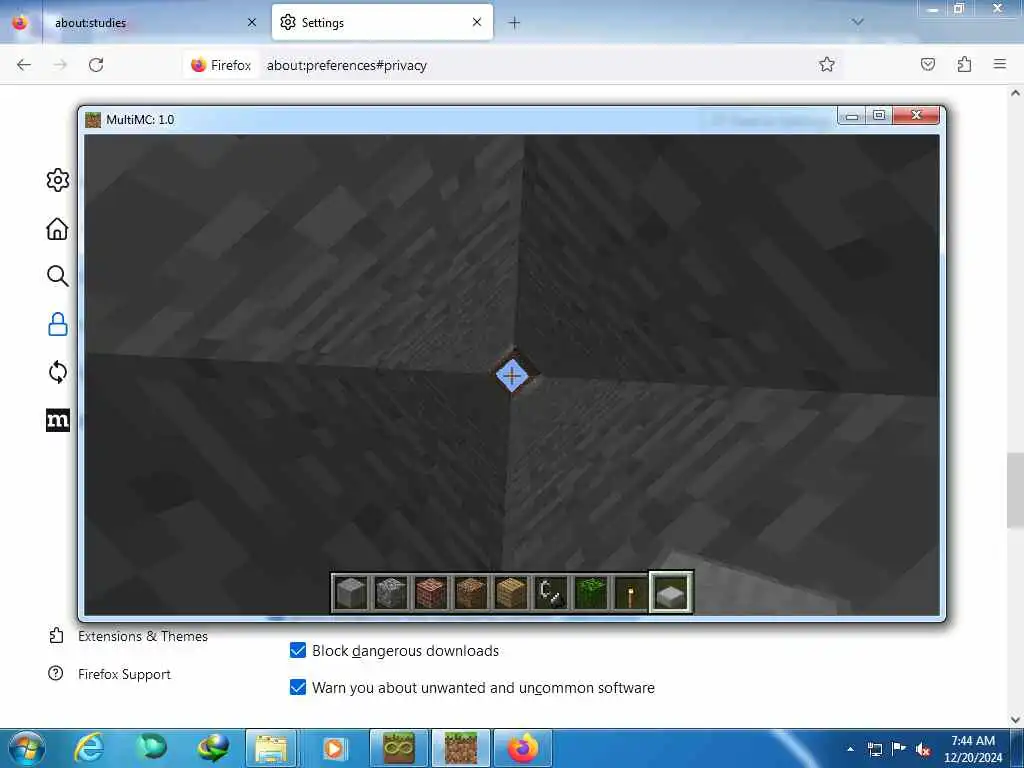1024x768 pixels.
Task: Open the list all tabs dropdown
Action: click(x=857, y=22)
